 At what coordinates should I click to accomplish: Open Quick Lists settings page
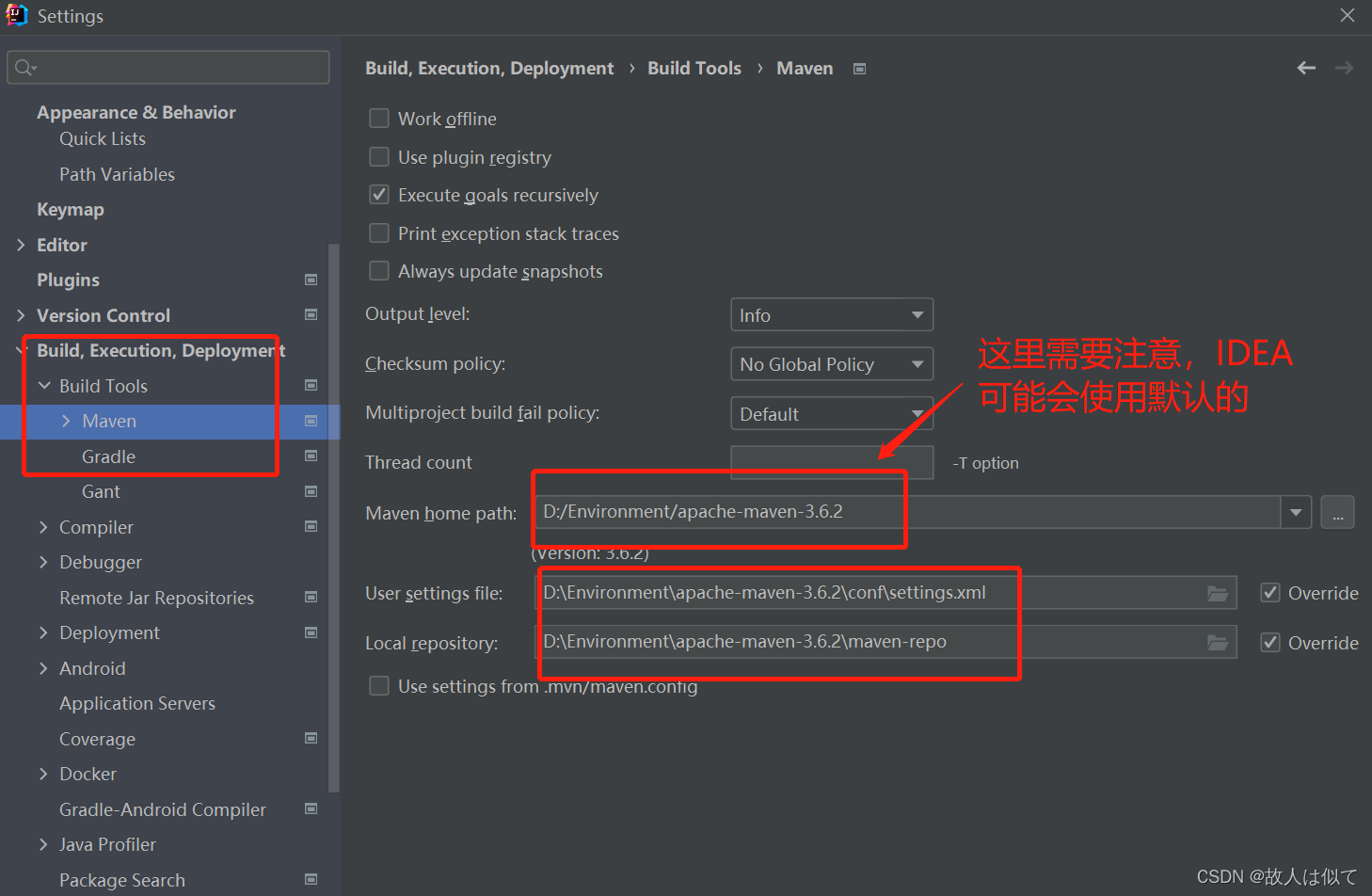click(x=103, y=138)
